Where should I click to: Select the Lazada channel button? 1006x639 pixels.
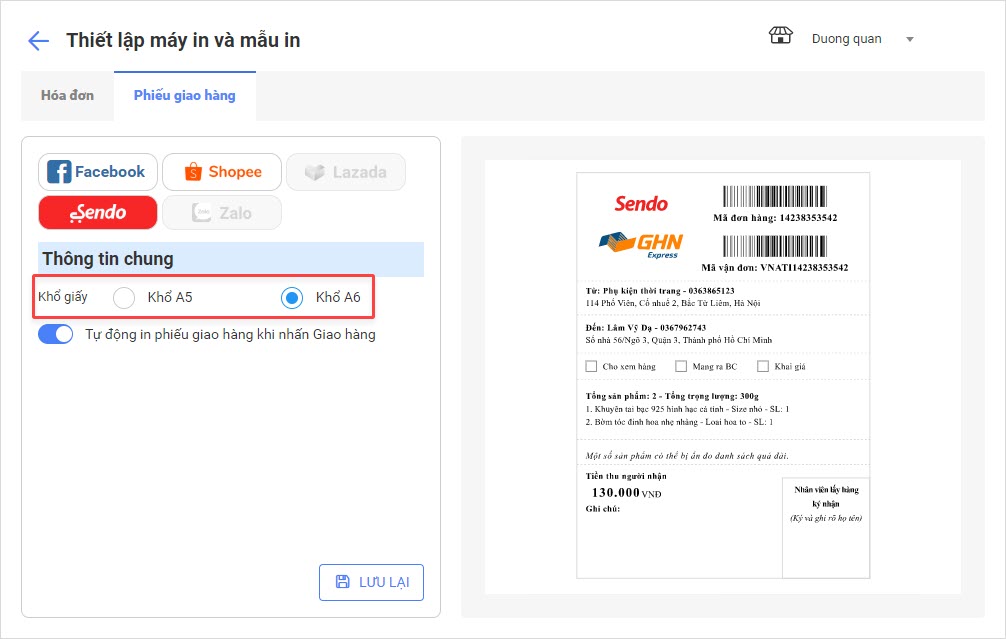pos(345,172)
